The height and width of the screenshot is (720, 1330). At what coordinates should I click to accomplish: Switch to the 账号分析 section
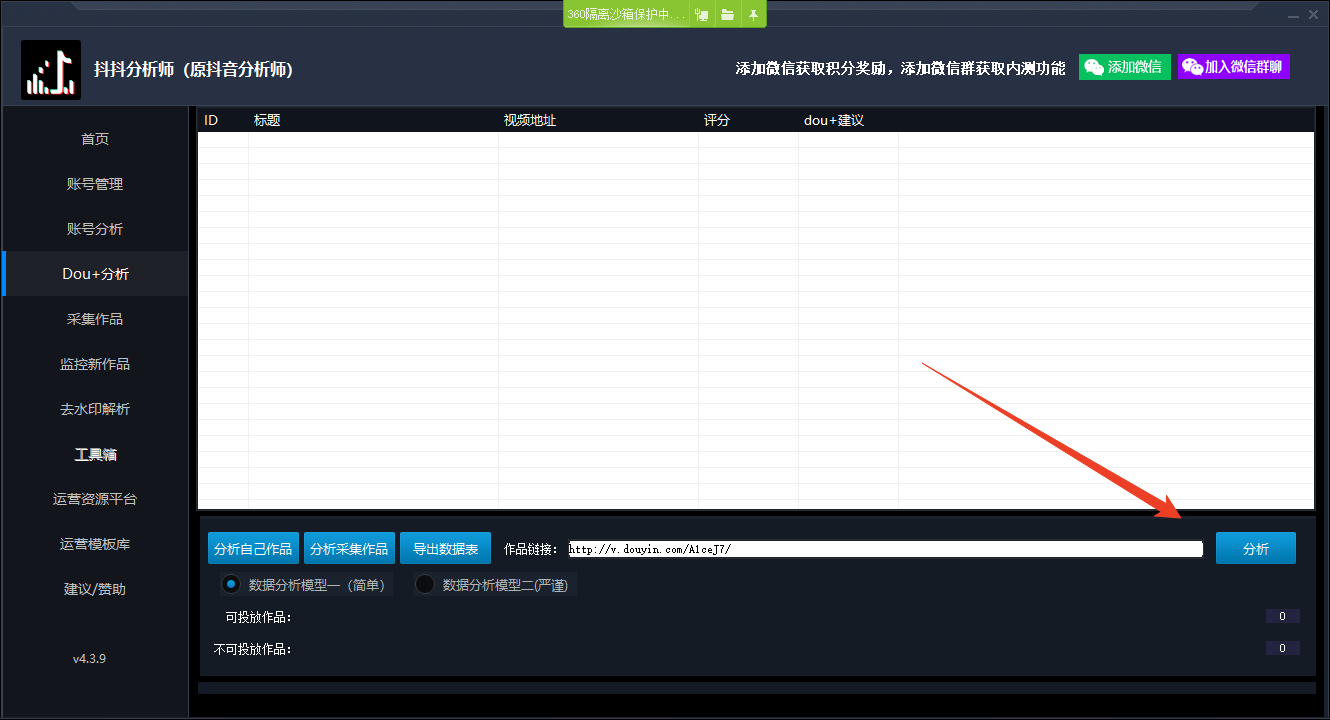pos(94,228)
